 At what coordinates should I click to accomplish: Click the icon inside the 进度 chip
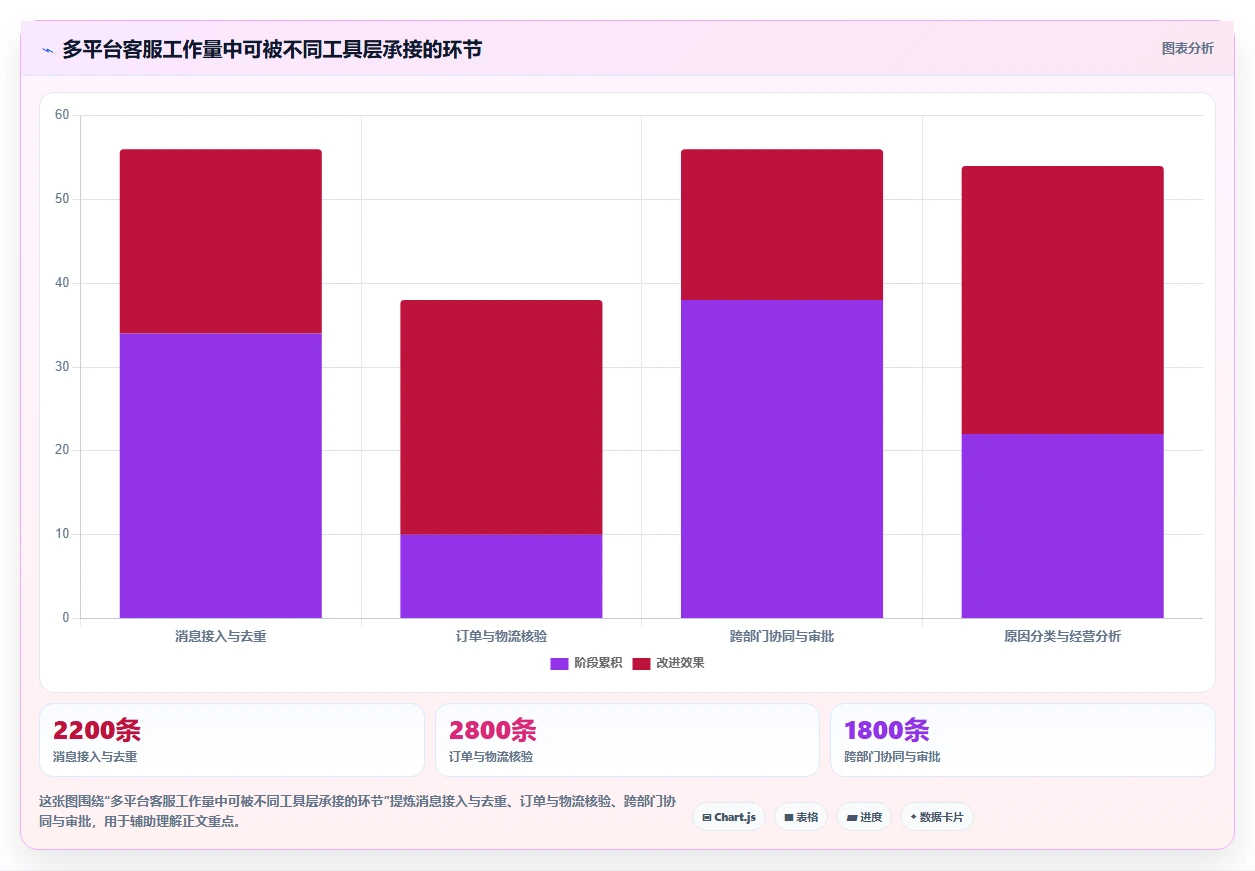tap(851, 818)
